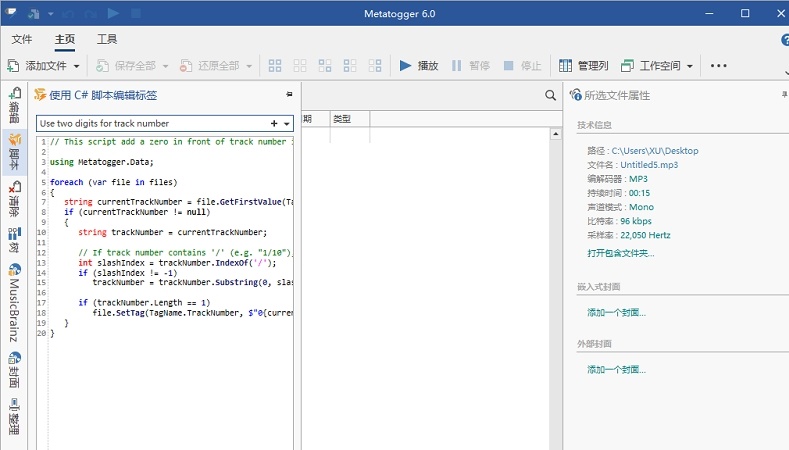This screenshot has width=789, height=450.
Task: Toggle the script panel pin icon
Action: (x=289, y=94)
